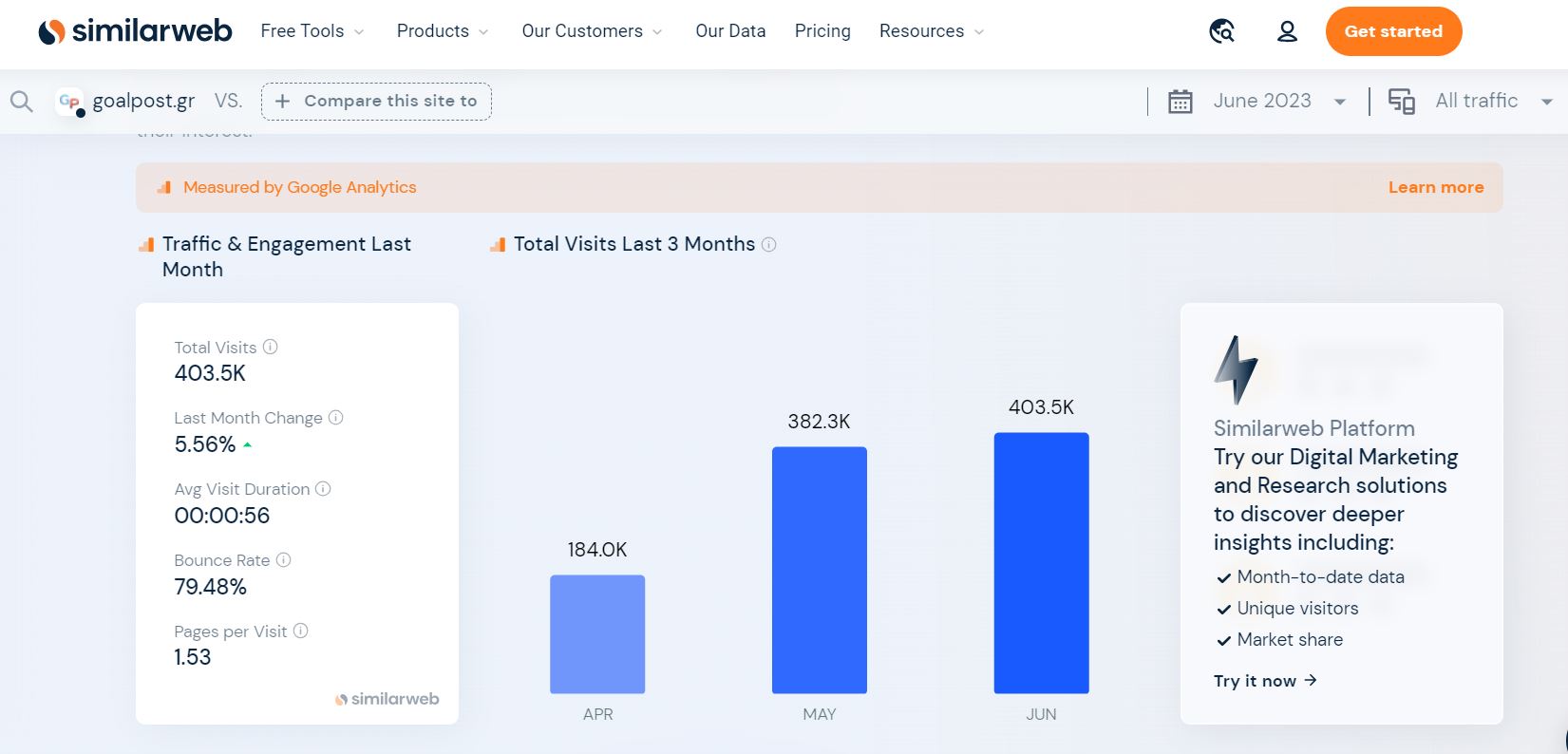Click the Learn more link

point(1436,187)
